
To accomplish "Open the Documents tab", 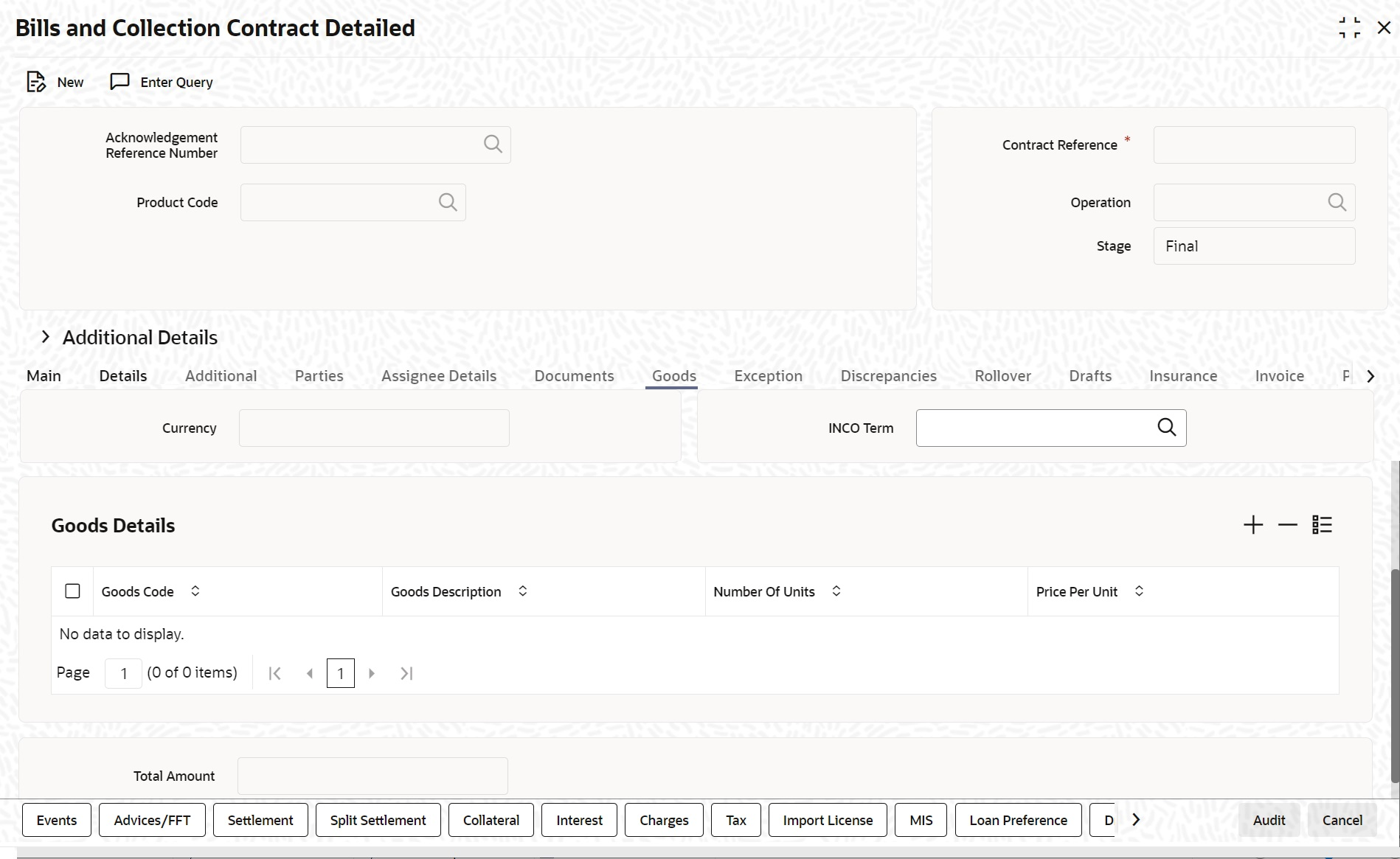I will pyautogui.click(x=574, y=376).
